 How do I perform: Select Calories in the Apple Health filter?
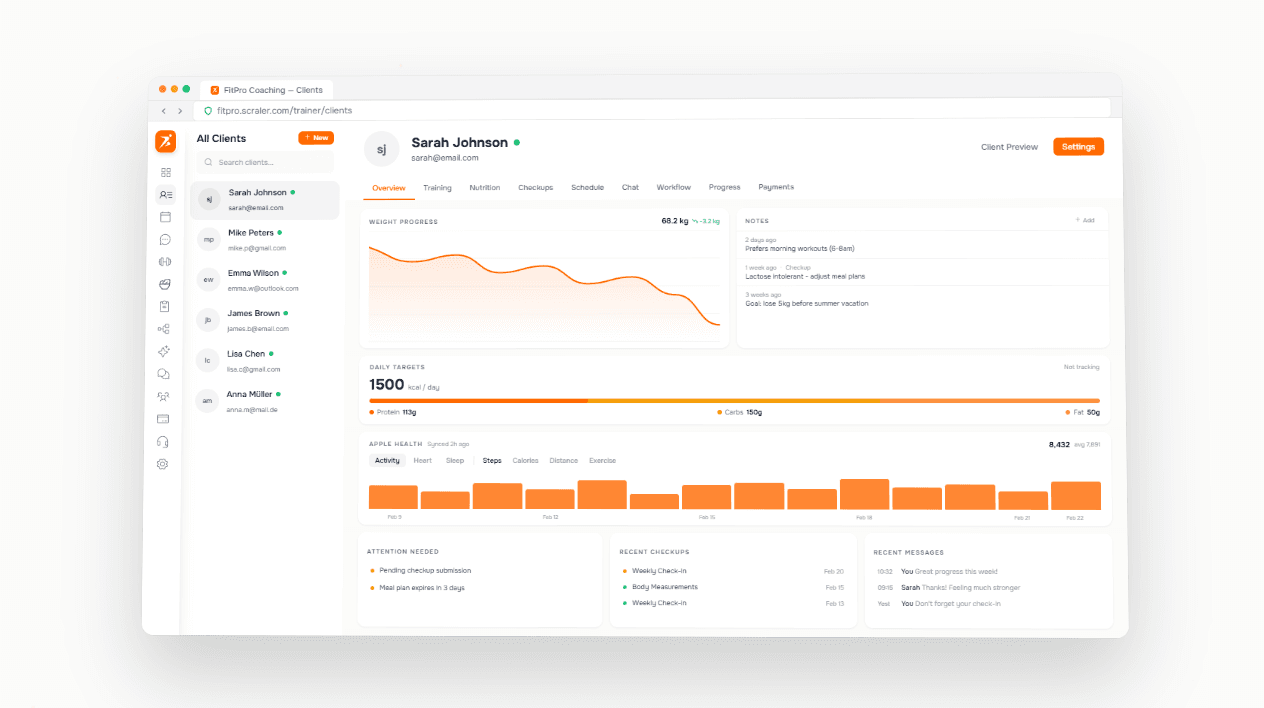(x=525, y=460)
